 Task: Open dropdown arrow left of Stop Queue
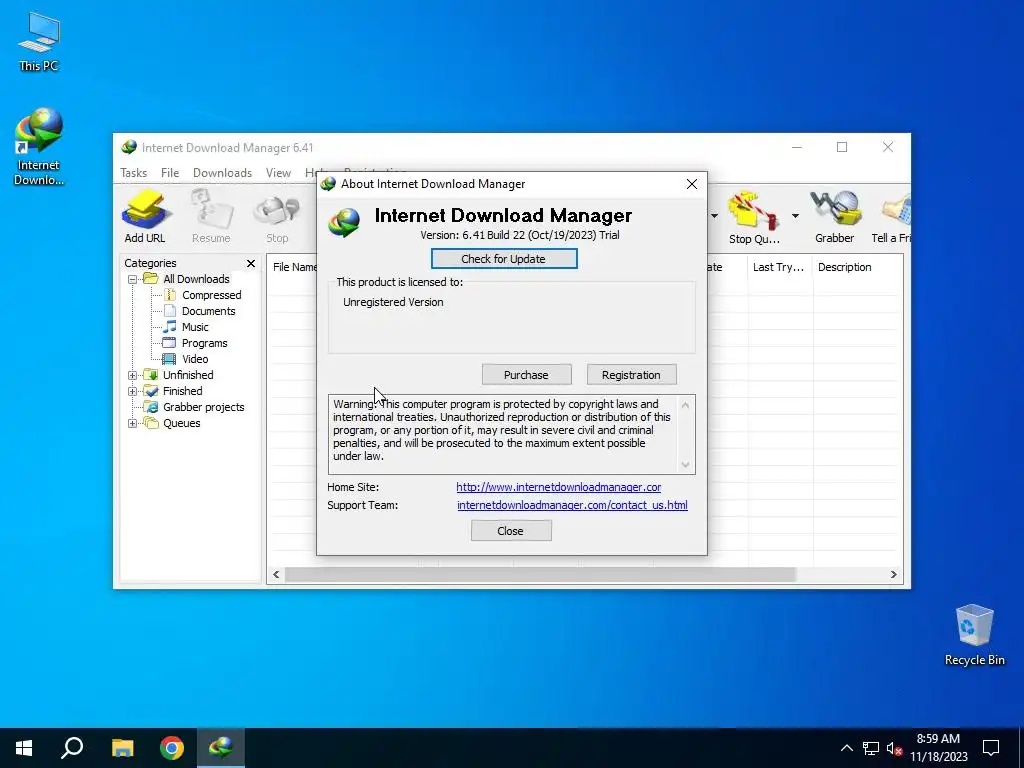coord(714,216)
